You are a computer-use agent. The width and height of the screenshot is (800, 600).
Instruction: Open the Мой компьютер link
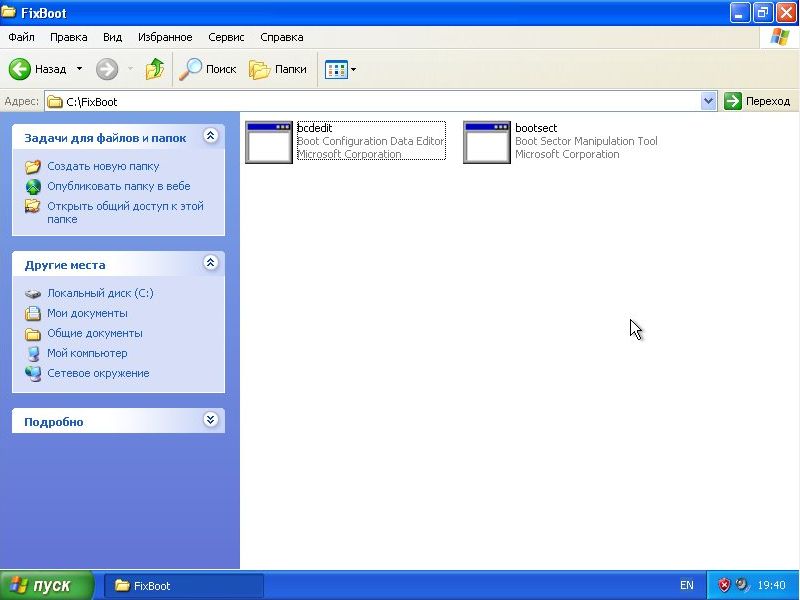(87, 353)
